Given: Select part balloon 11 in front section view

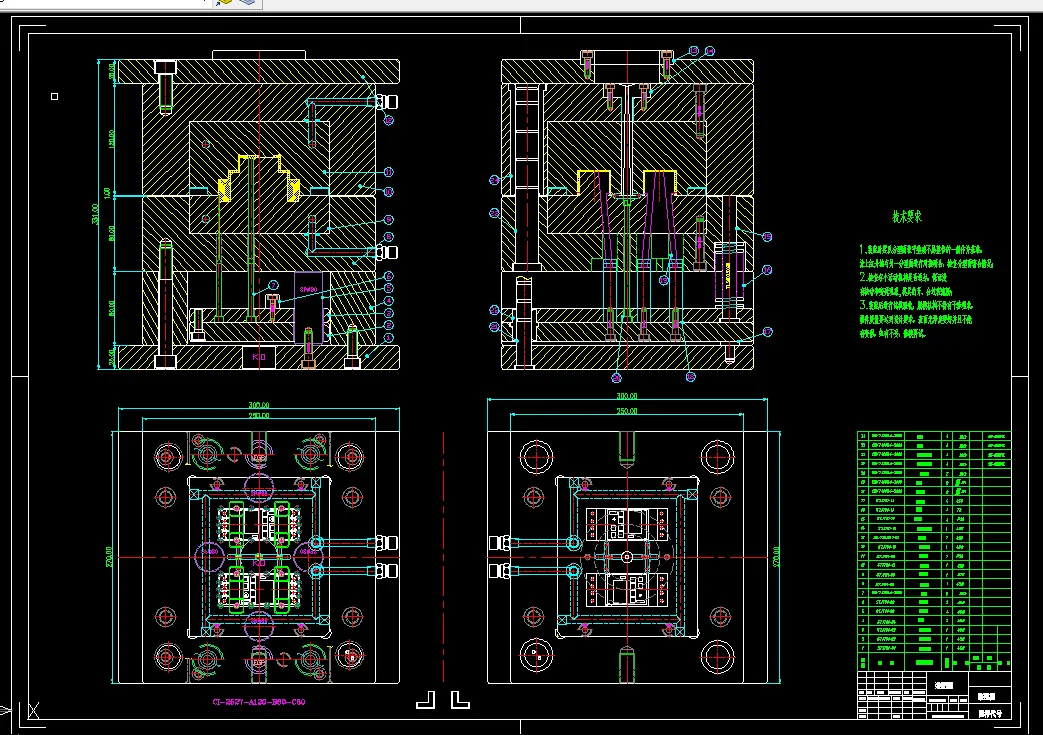Looking at the screenshot, I should [388, 172].
